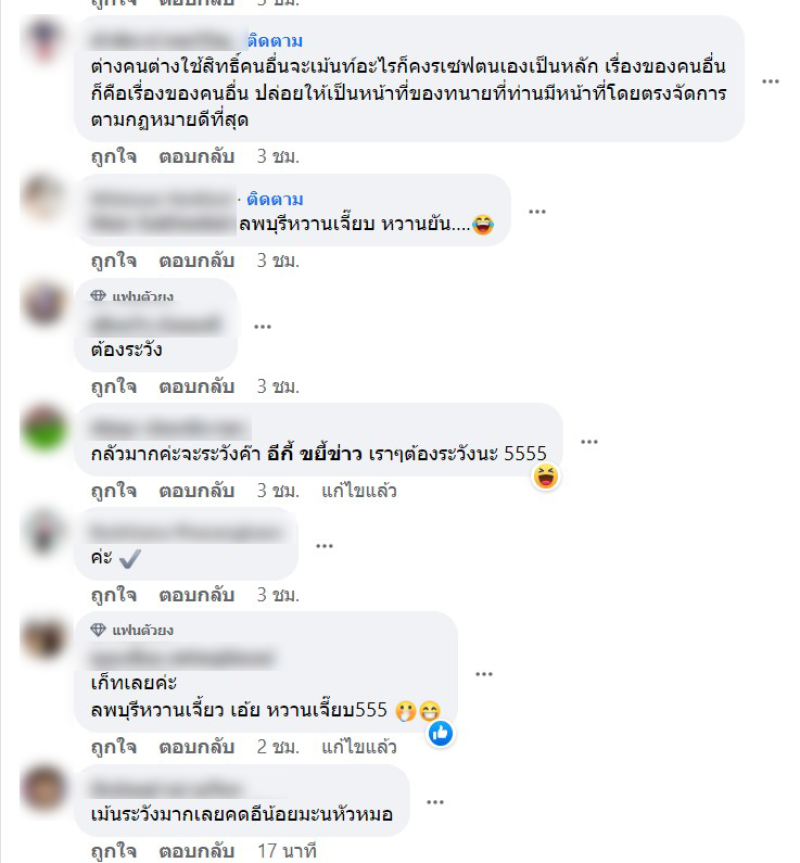The height and width of the screenshot is (863, 800).
Task: Like the 'ต้องระวัง' comment via 'ถูกใจ'
Action: point(114,386)
